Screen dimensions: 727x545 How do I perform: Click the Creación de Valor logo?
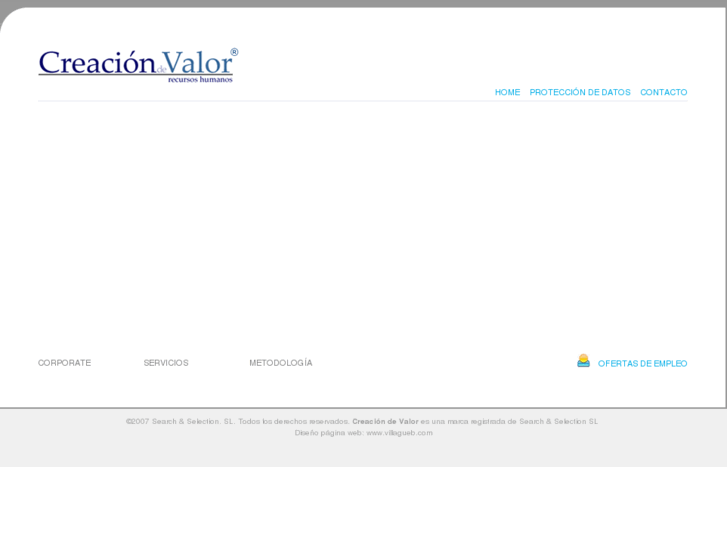click(138, 65)
